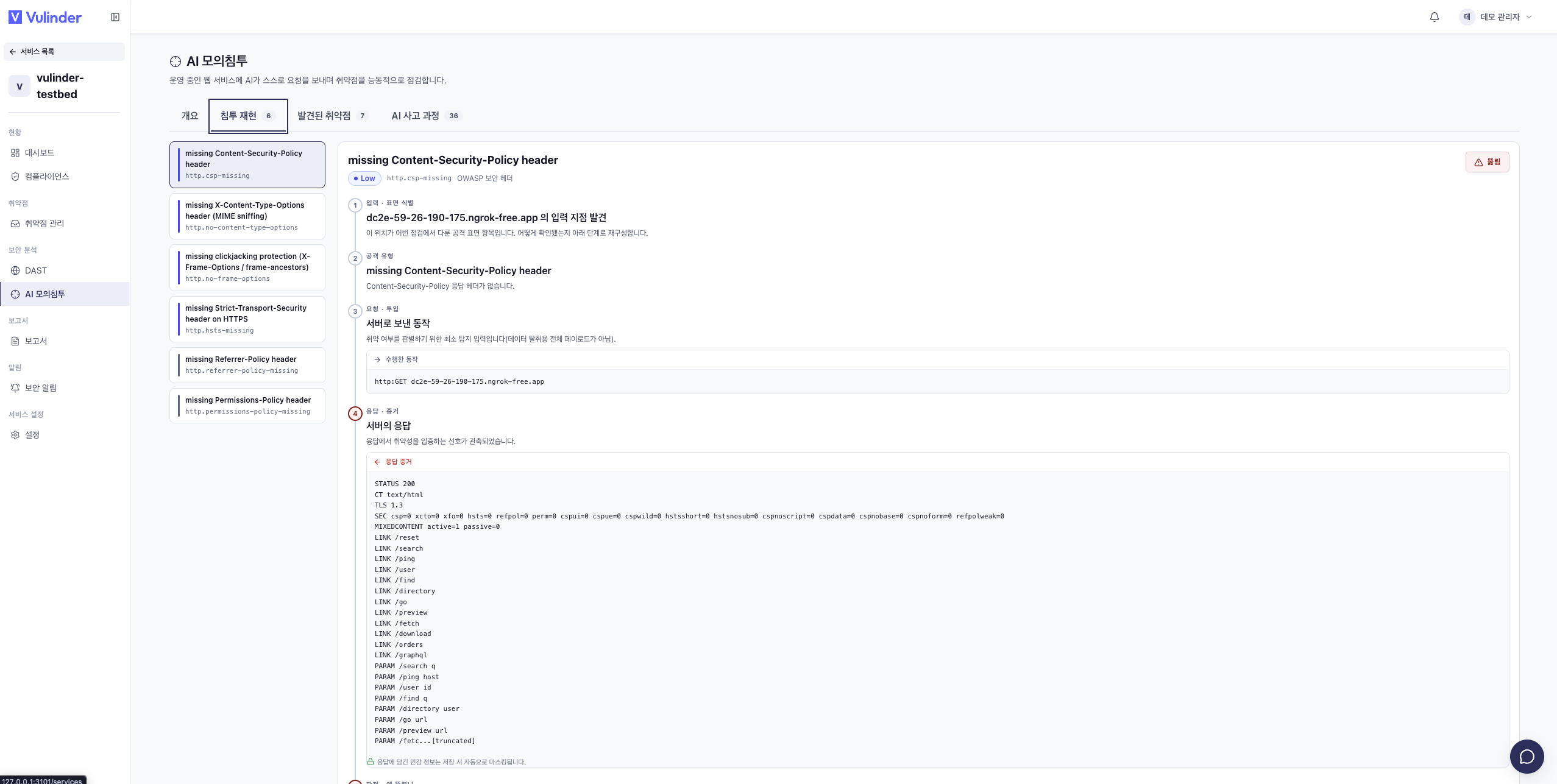Click the 데 user avatar
Image resolution: width=1557 pixels, height=784 pixels.
pos(1467,17)
